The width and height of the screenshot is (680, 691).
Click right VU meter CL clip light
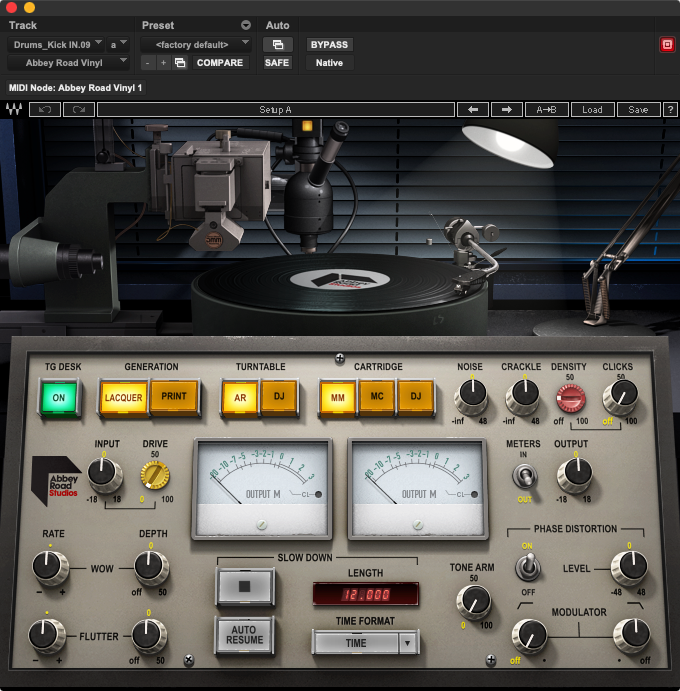[x=474, y=494]
